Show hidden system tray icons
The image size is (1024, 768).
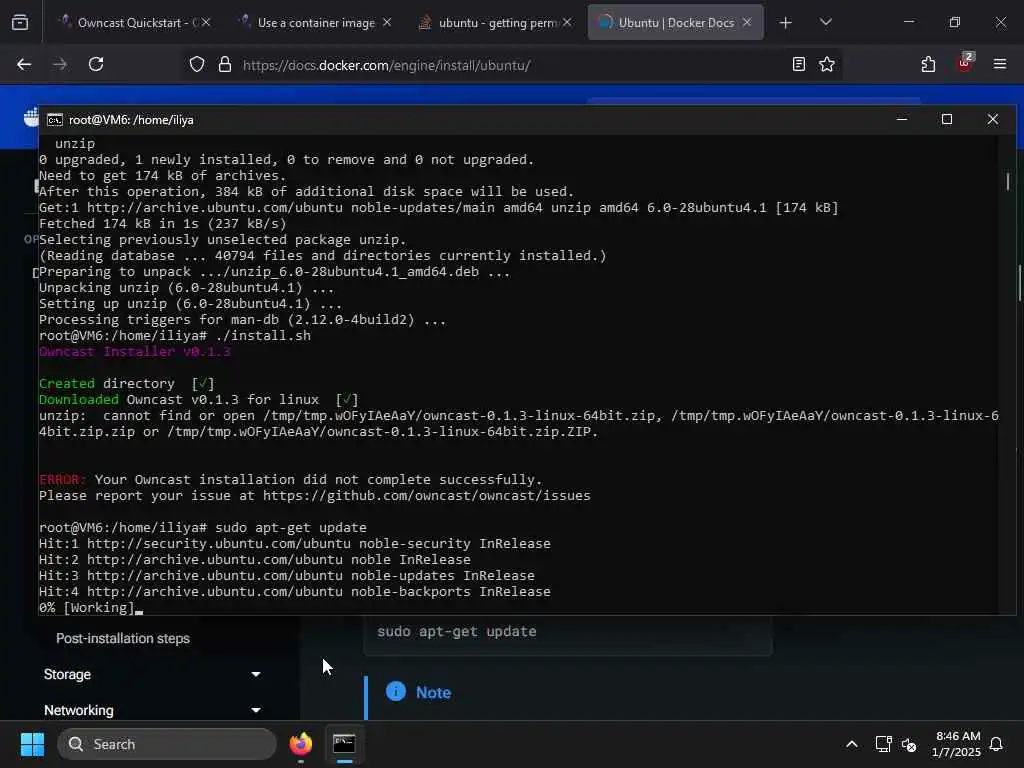tap(852, 744)
